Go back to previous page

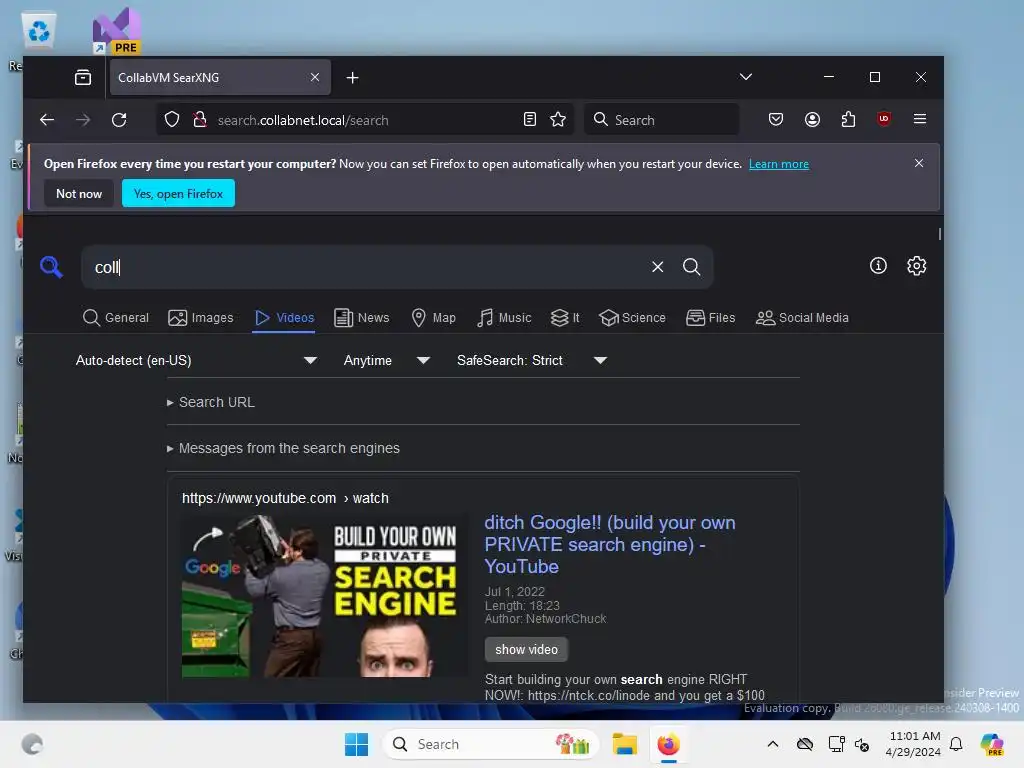pos(46,120)
